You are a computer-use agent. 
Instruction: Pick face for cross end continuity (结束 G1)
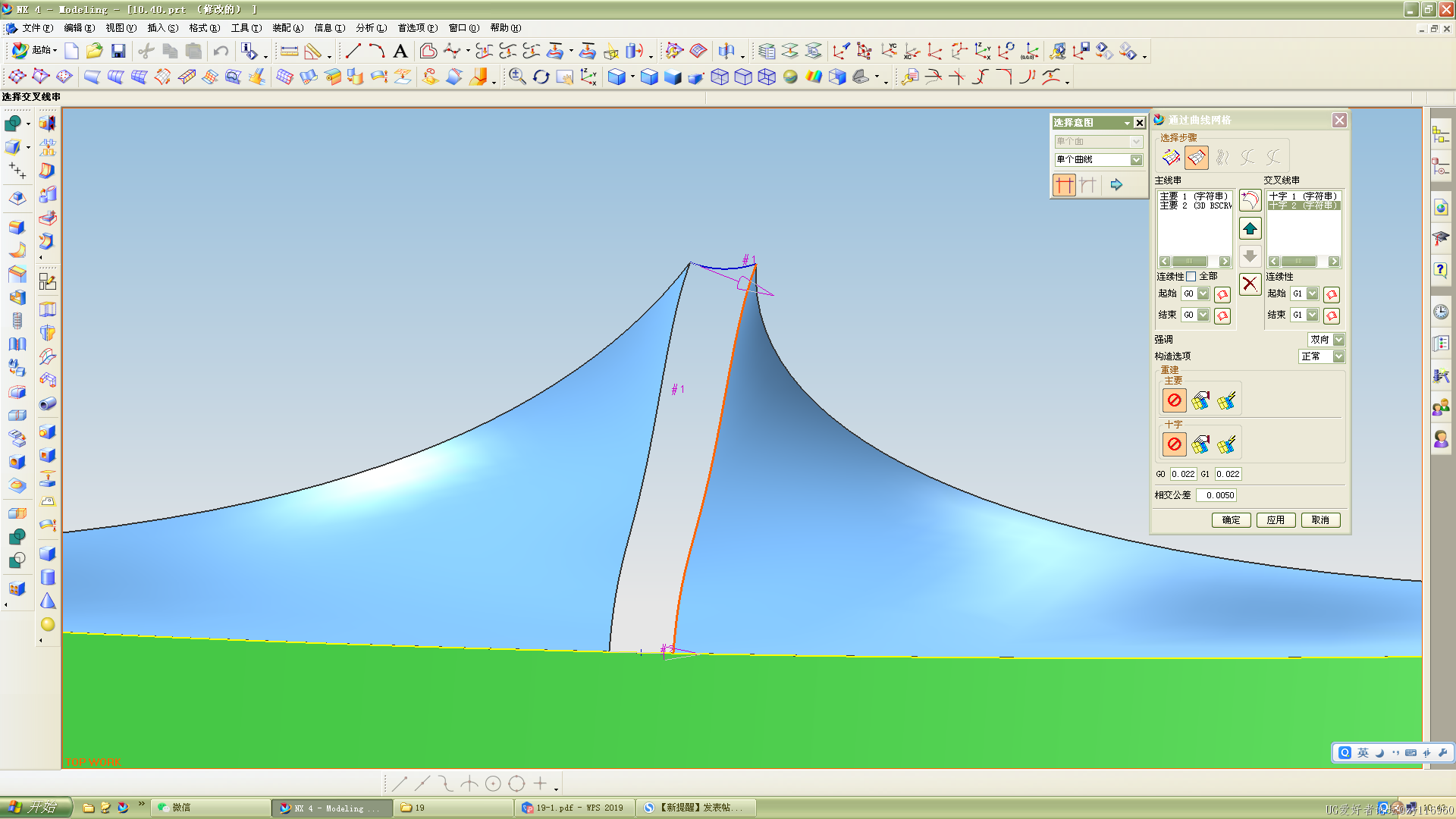click(x=1332, y=315)
